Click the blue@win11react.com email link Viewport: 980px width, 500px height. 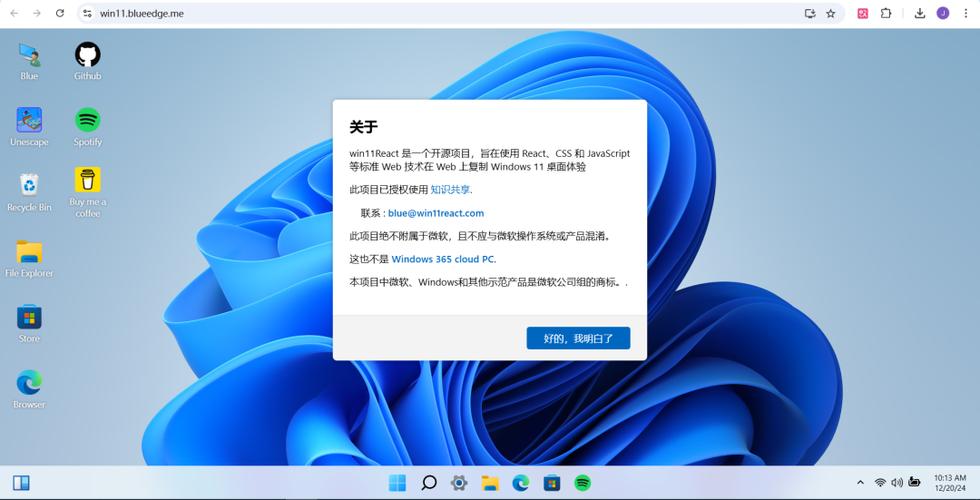pyautogui.click(x=436, y=213)
